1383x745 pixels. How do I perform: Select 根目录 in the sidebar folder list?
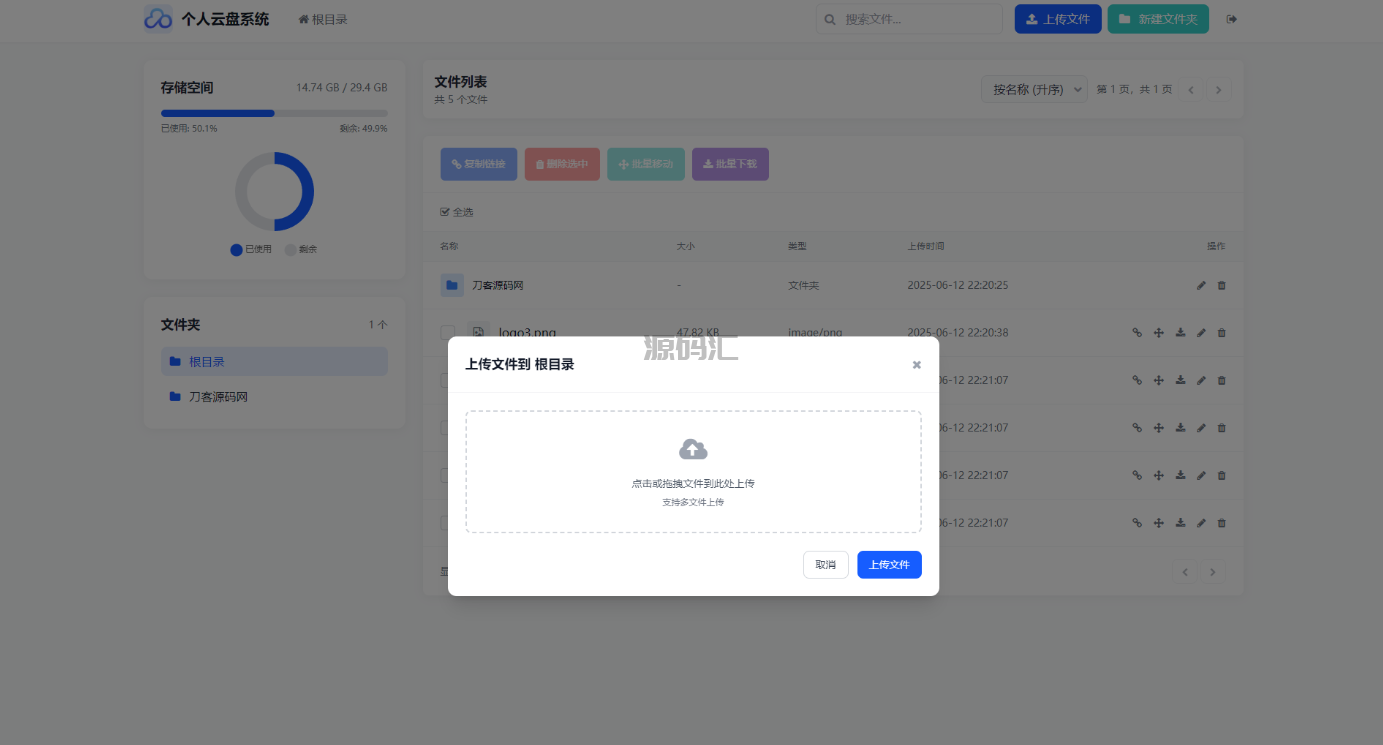pyautogui.click(x=274, y=361)
